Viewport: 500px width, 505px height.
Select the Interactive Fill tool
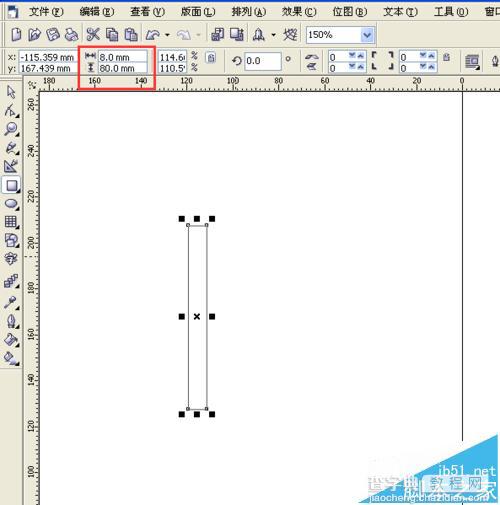click(11, 358)
